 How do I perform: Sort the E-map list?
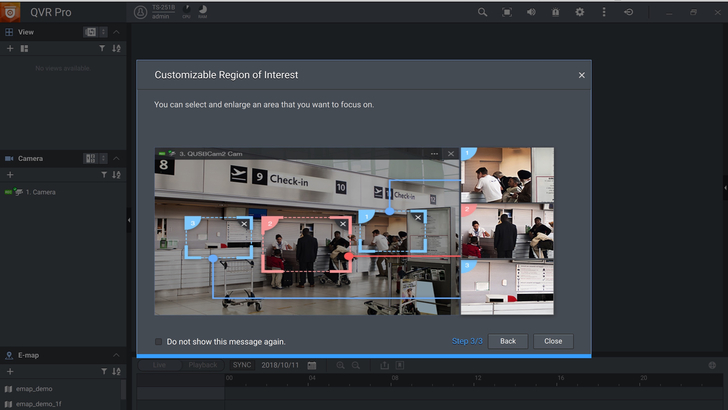[116, 371]
